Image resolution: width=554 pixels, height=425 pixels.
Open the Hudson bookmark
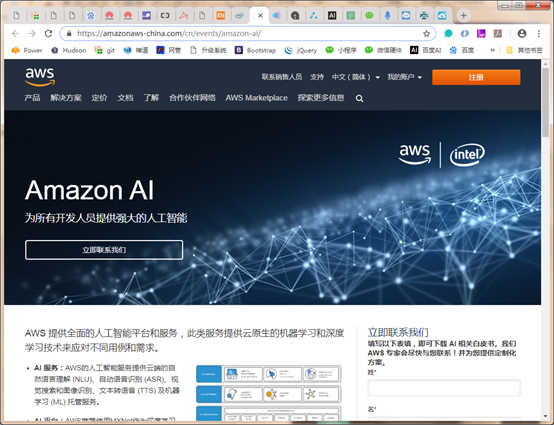click(x=69, y=51)
